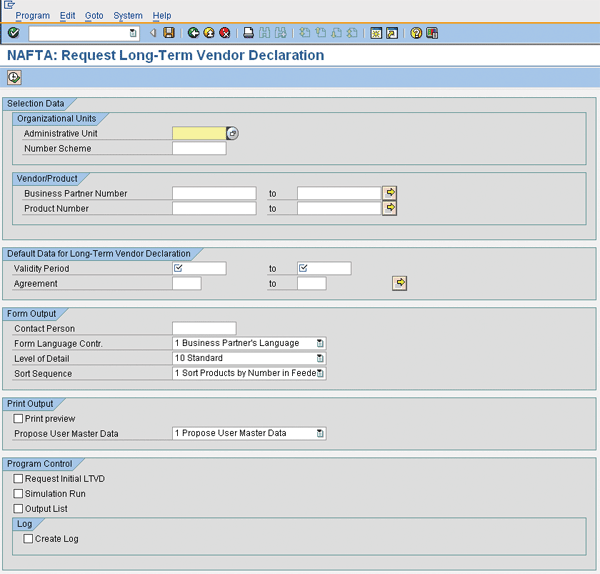This screenshot has width=600, height=574.
Task: Click the Find Next binoculars icon
Action: 280,33
